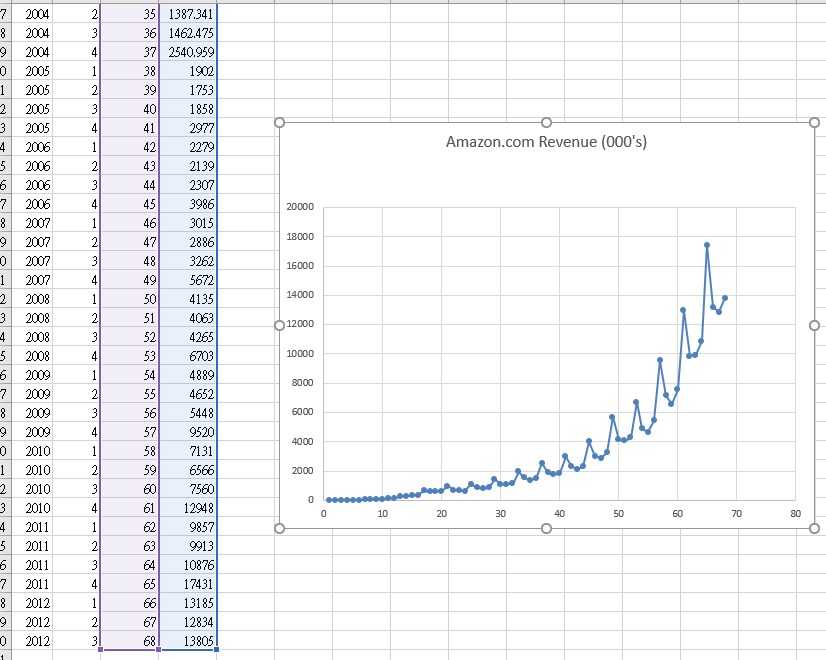Select the last revenue cell 13805

click(x=188, y=641)
